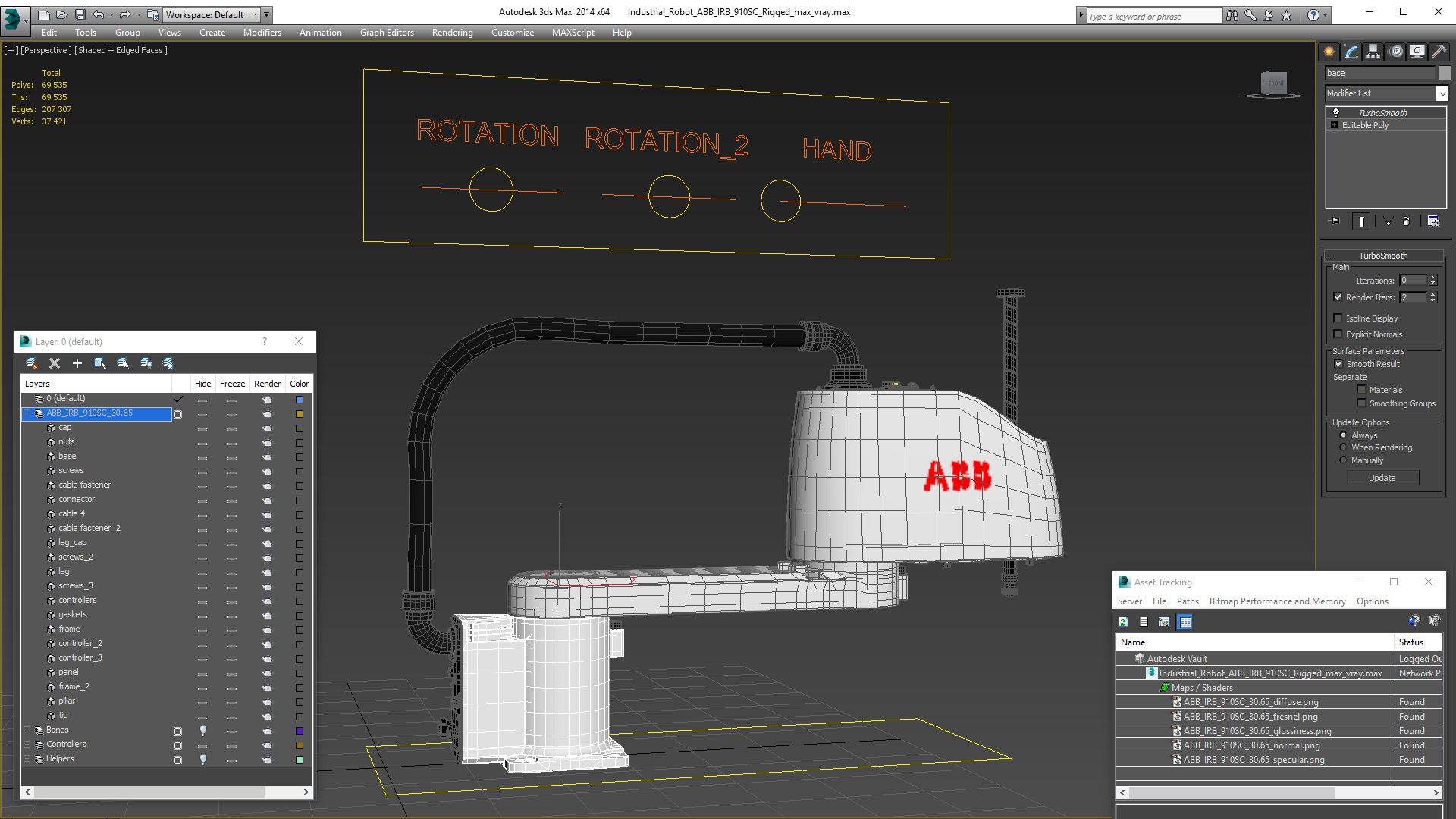
Task: Click color swatch of ABB_IRB_910SC_30.65 layer
Action: click(x=300, y=414)
